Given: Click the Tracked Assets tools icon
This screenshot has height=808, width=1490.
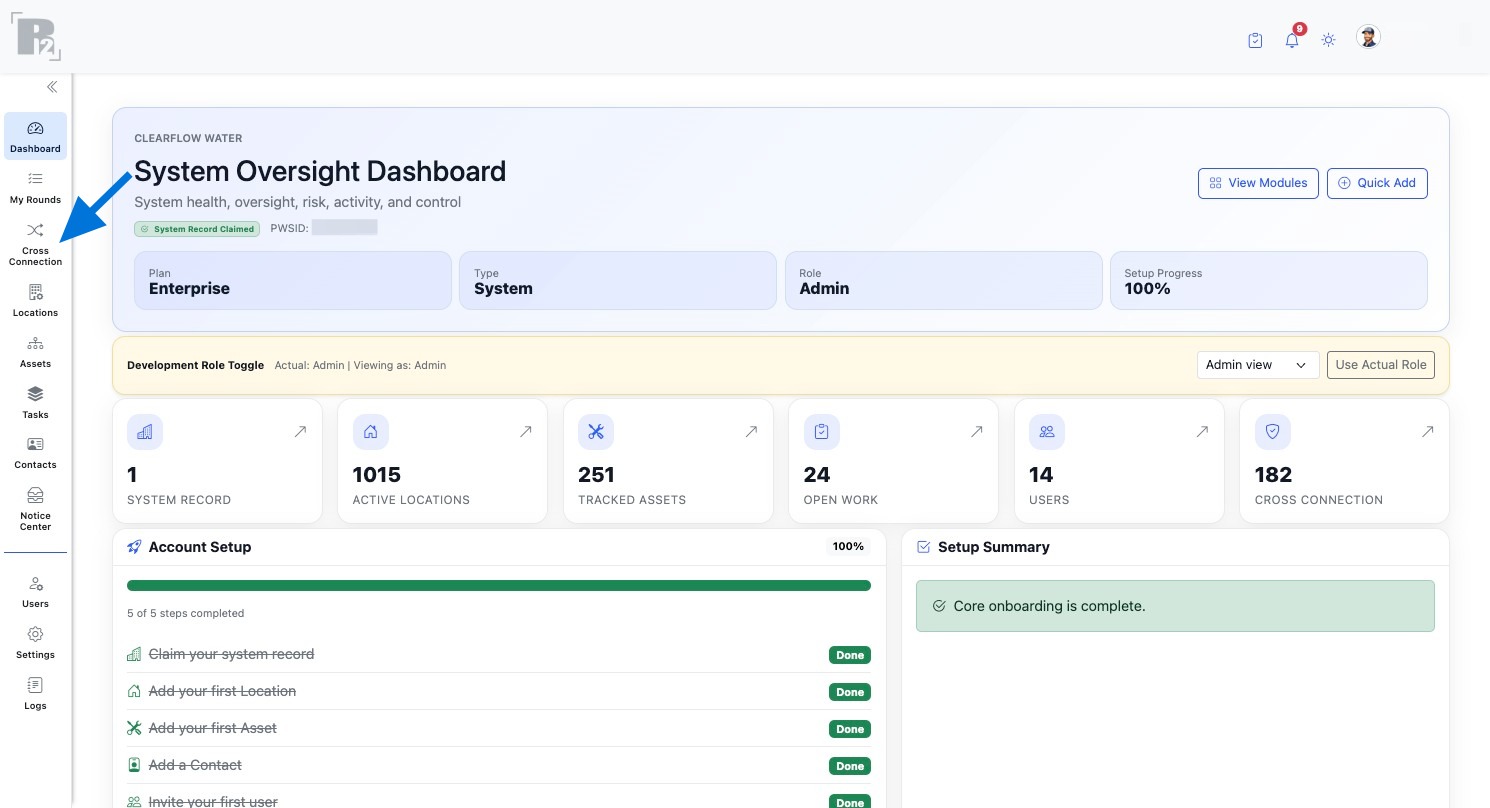Looking at the screenshot, I should pyautogui.click(x=596, y=432).
